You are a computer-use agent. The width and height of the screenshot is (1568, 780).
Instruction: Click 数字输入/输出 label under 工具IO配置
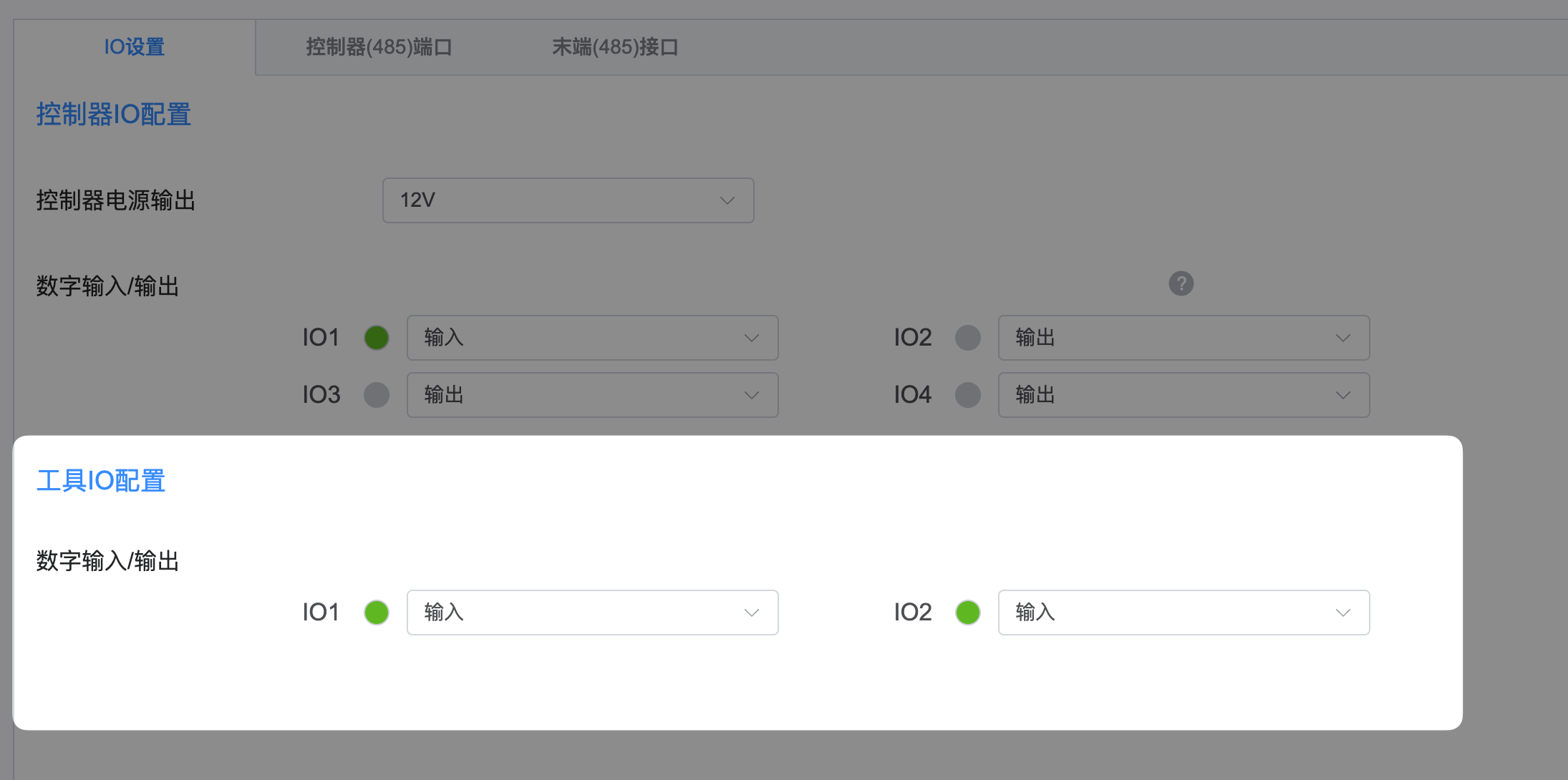click(107, 561)
